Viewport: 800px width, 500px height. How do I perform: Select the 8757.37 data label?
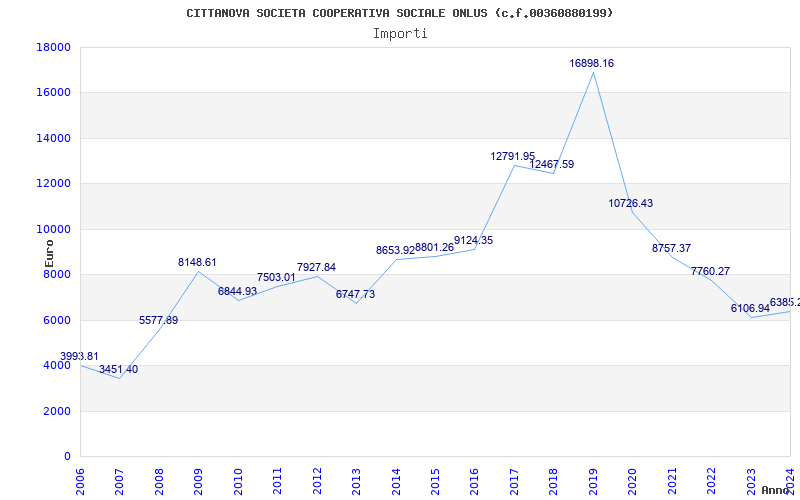point(671,248)
